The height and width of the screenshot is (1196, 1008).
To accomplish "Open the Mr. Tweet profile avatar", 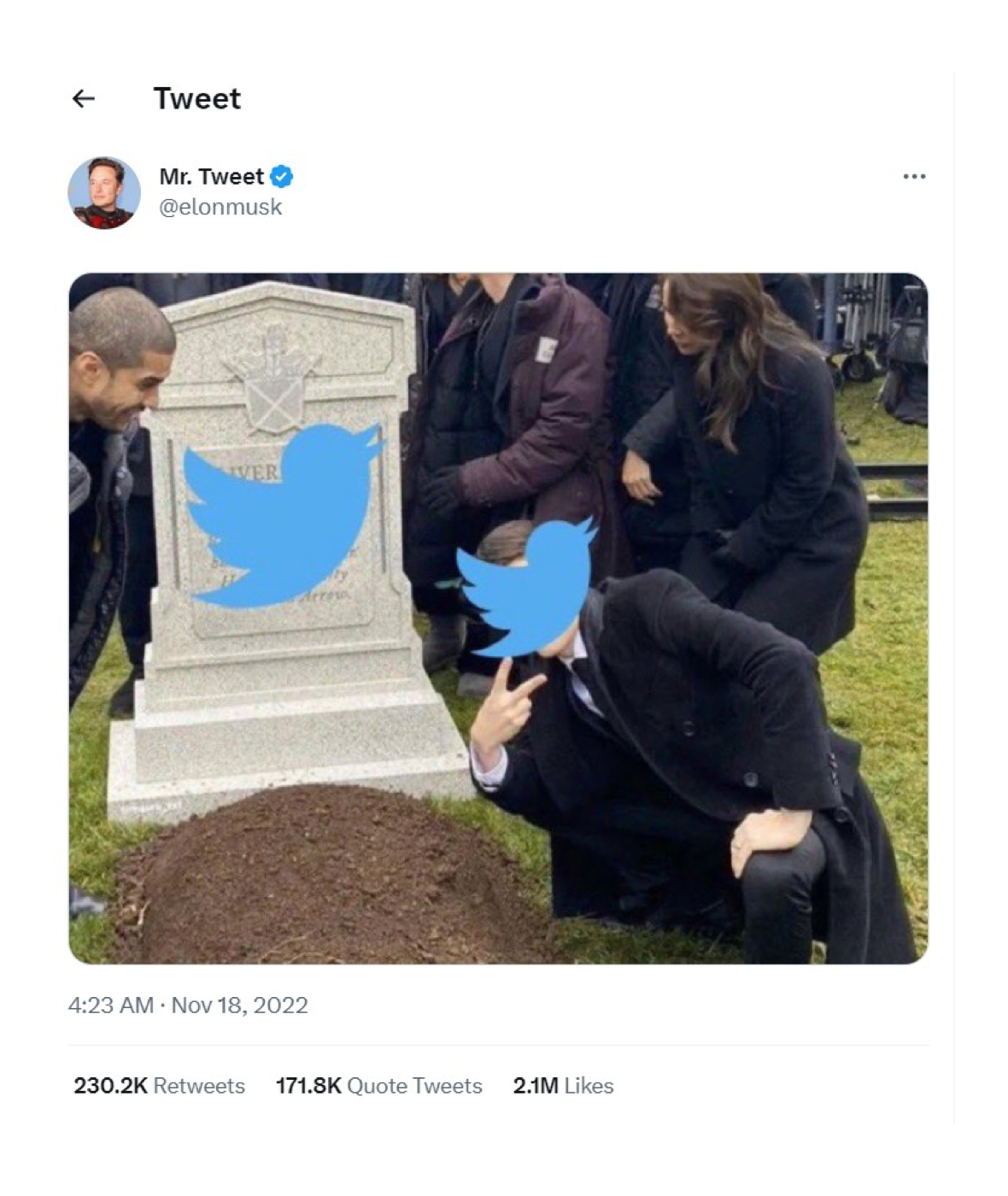I will coord(104,193).
